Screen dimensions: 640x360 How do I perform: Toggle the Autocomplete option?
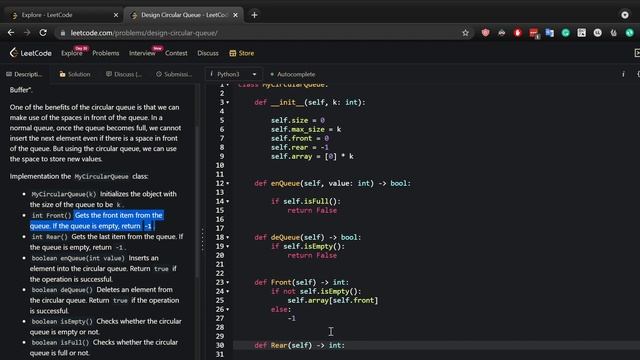coord(293,74)
